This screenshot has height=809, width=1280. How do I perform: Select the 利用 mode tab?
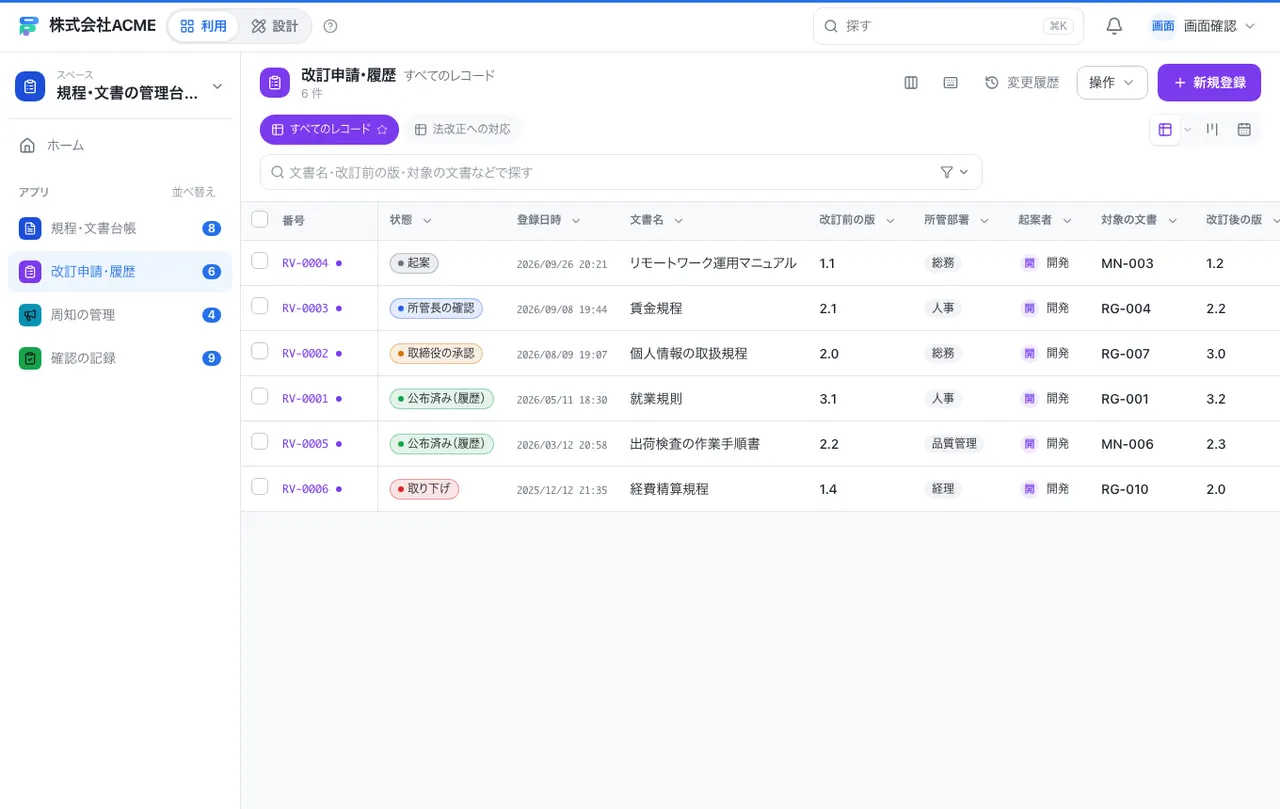point(204,26)
